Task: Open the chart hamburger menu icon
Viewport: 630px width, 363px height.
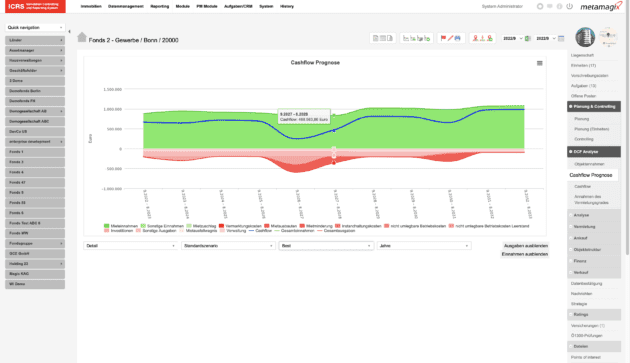Action: (540, 63)
